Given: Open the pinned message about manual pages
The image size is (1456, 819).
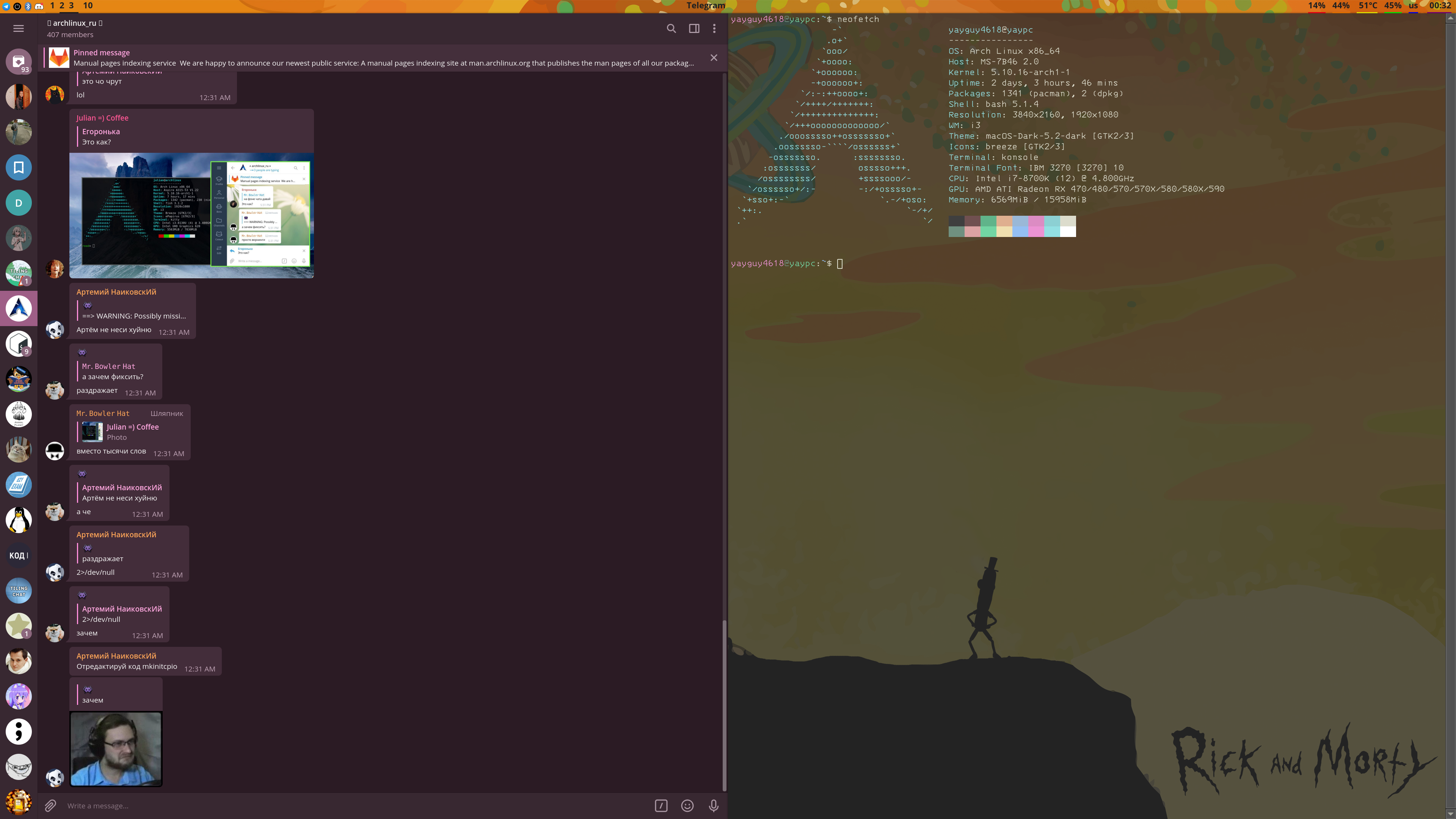Looking at the screenshot, I should coord(373,58).
